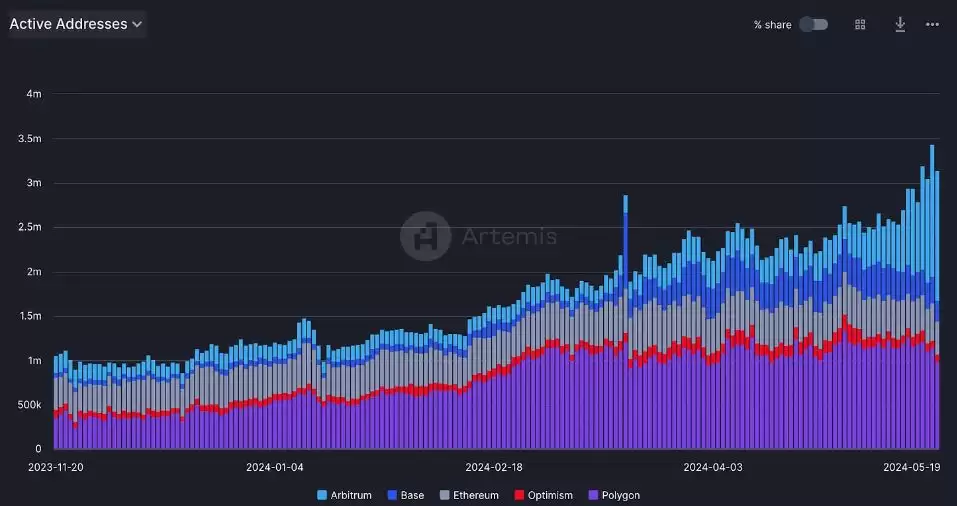Click the 2024-02-18 axis date

494,466
